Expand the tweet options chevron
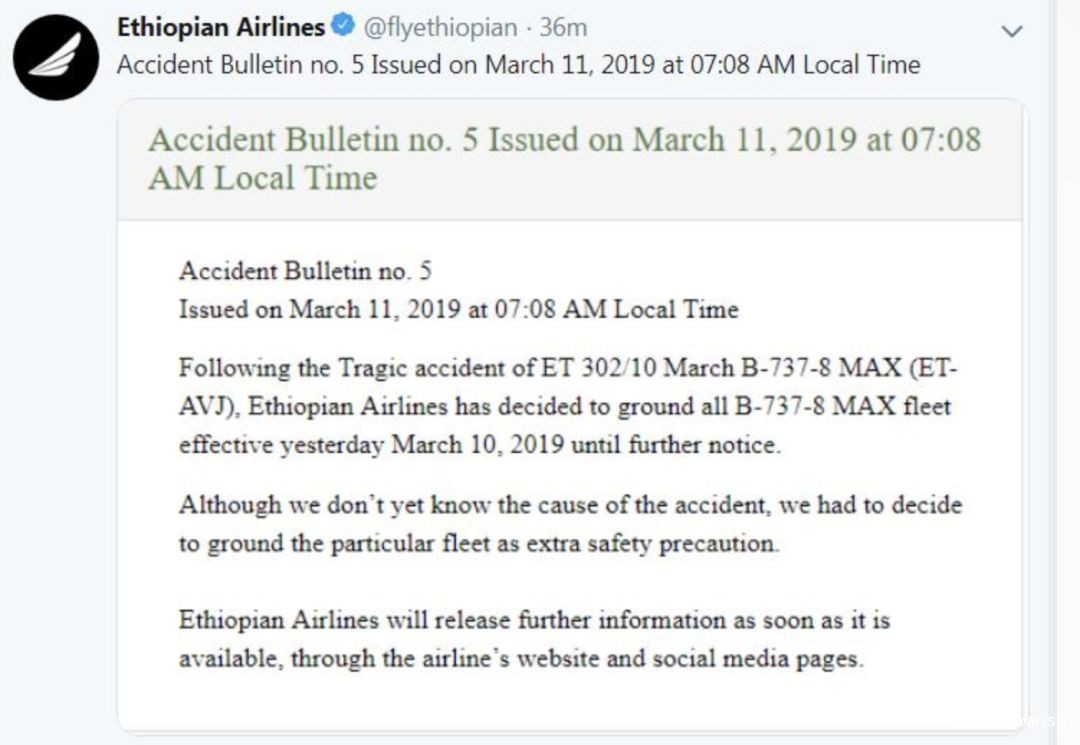Screen dimensions: 1080x745 1012,31
